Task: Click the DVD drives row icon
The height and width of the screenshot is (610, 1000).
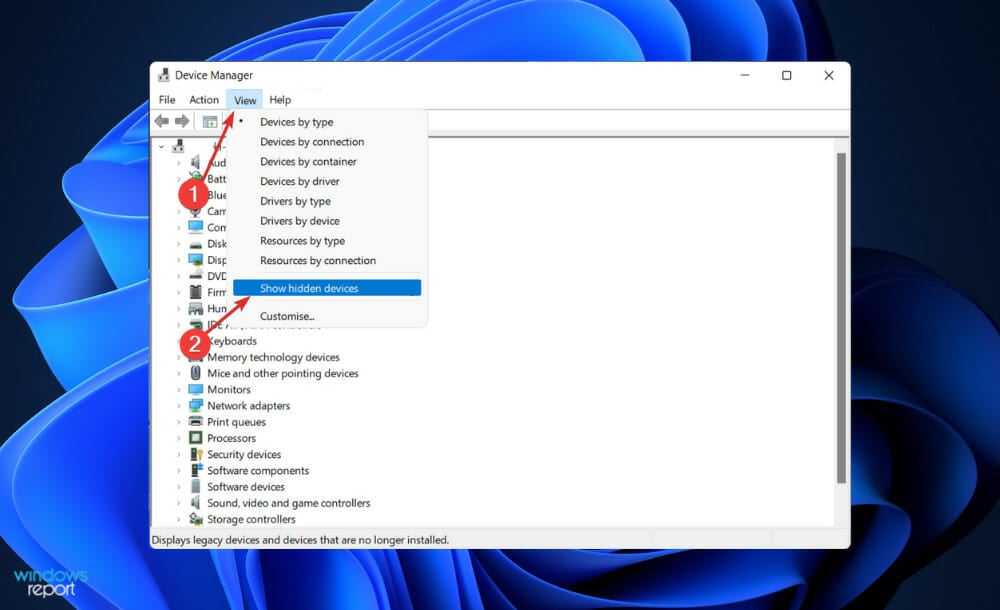Action: coord(196,276)
